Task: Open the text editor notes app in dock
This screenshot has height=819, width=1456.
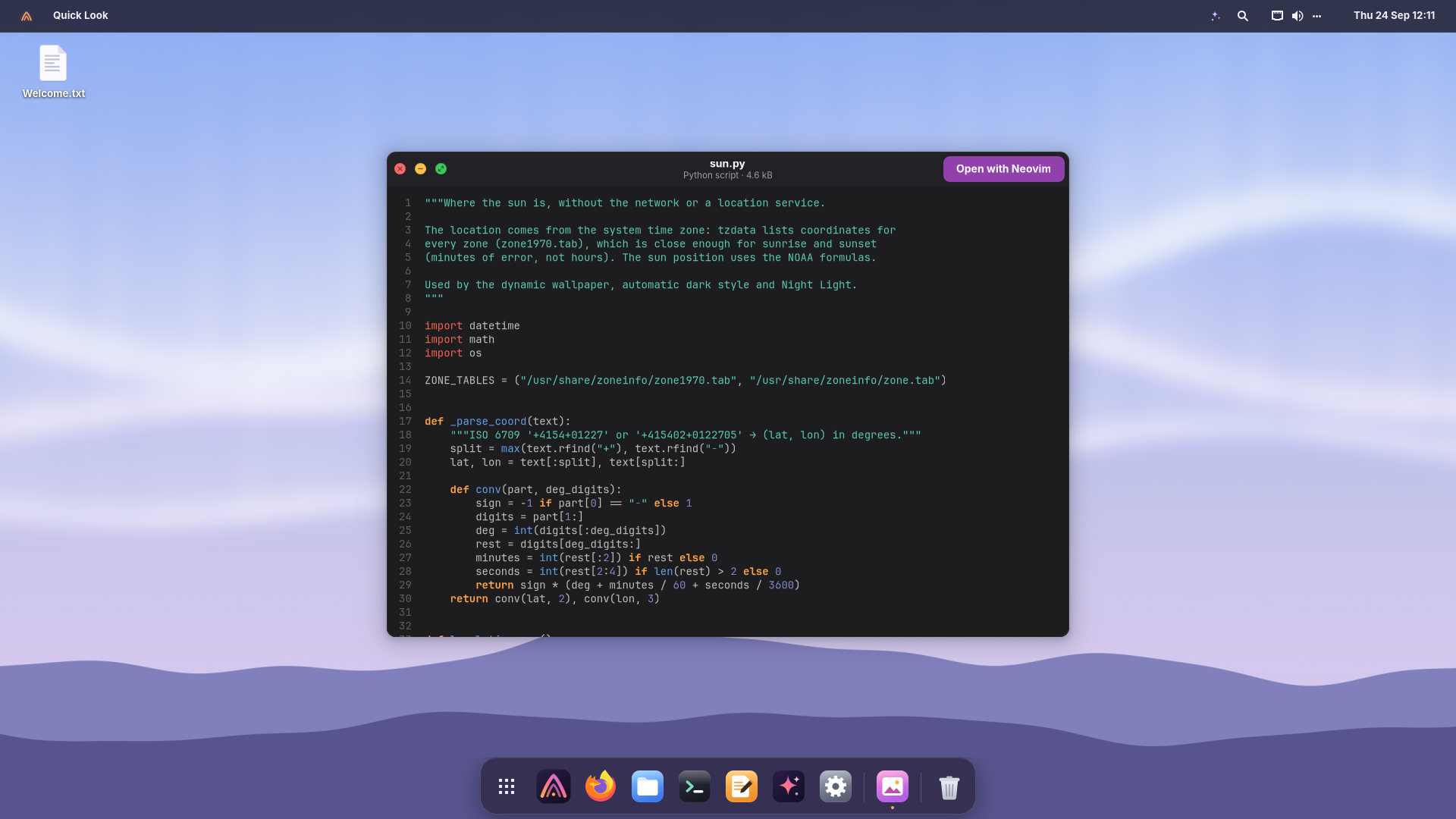Action: pyautogui.click(x=742, y=786)
